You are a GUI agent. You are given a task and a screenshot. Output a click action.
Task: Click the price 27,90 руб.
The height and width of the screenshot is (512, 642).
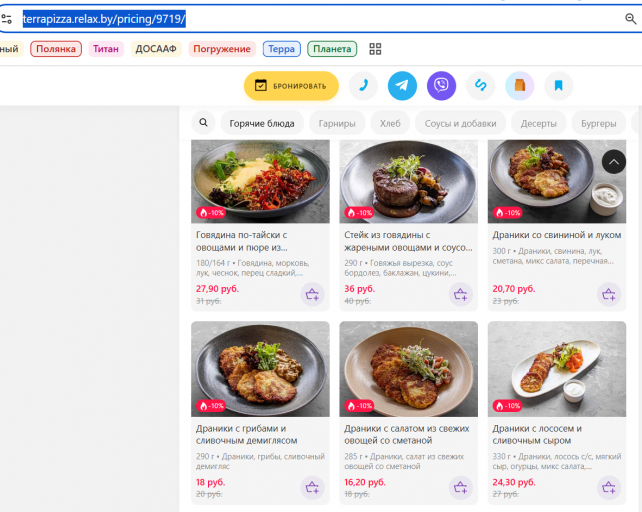coord(217,289)
